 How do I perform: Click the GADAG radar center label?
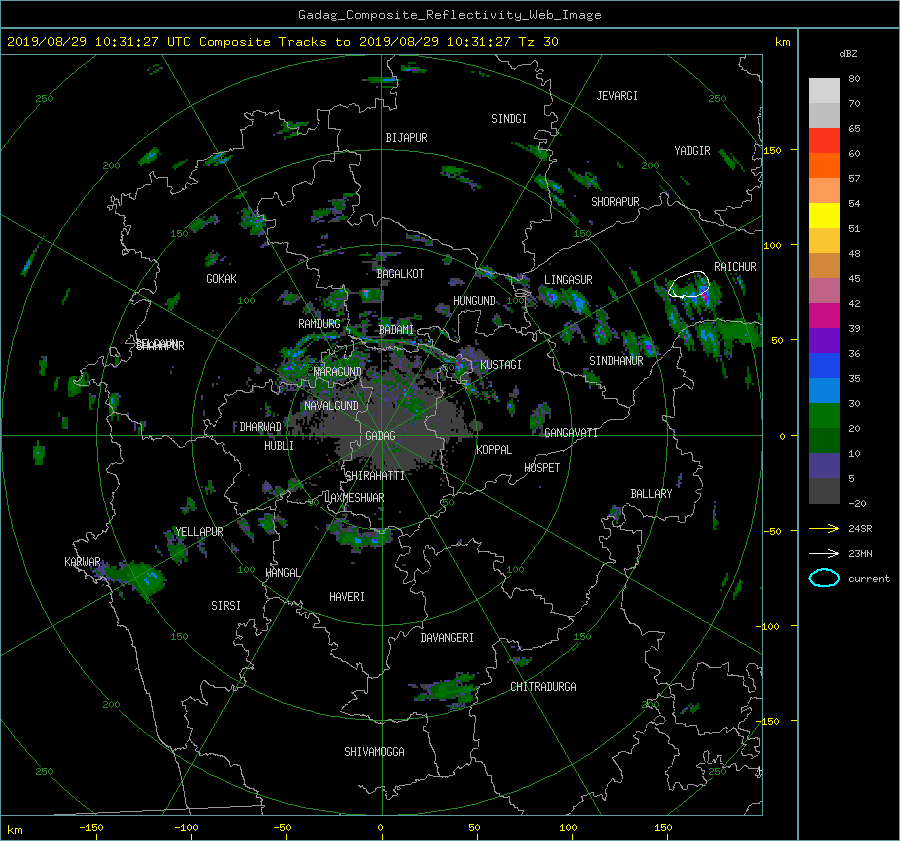point(381,436)
